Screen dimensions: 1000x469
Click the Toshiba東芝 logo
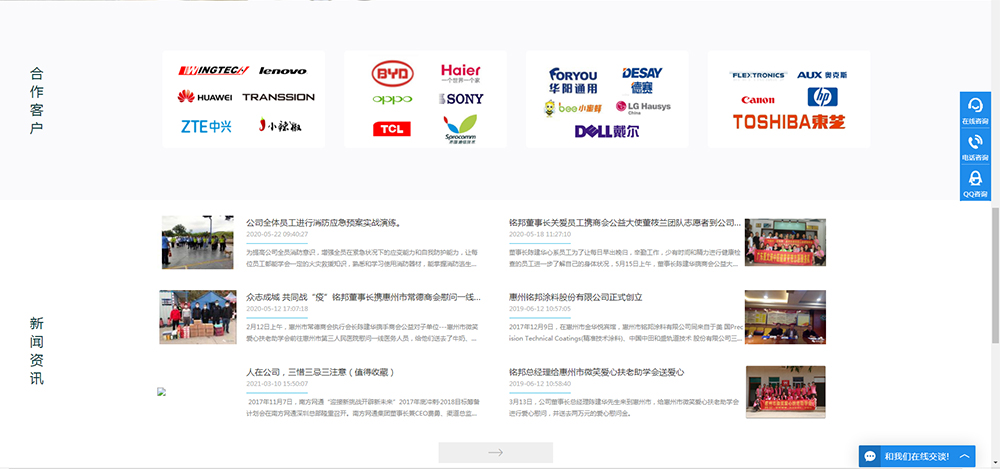(789, 122)
